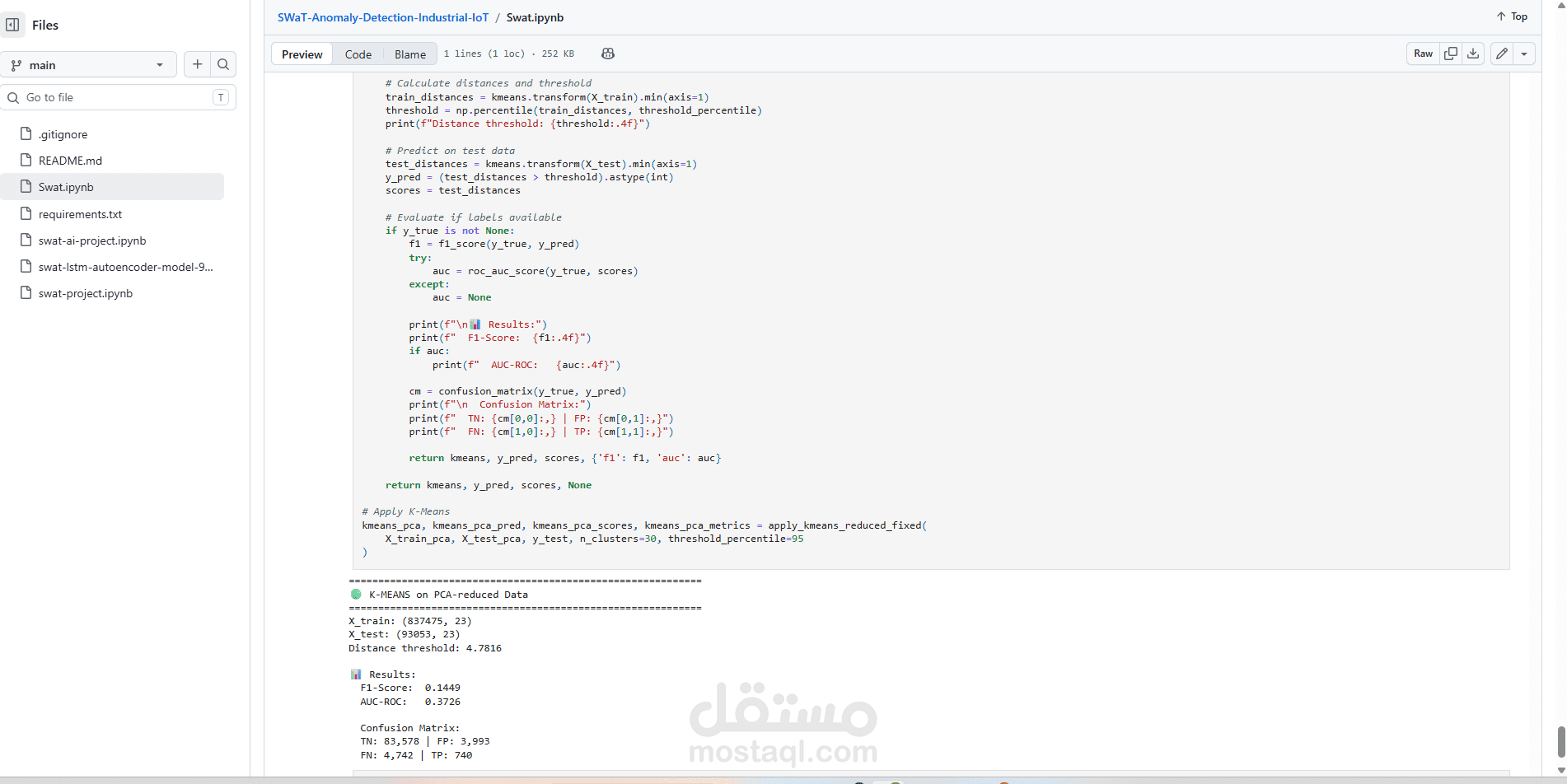Screen dimensions: 1567x784
Task: Click the requirements.txt file icon
Action: pyautogui.click(x=26, y=213)
